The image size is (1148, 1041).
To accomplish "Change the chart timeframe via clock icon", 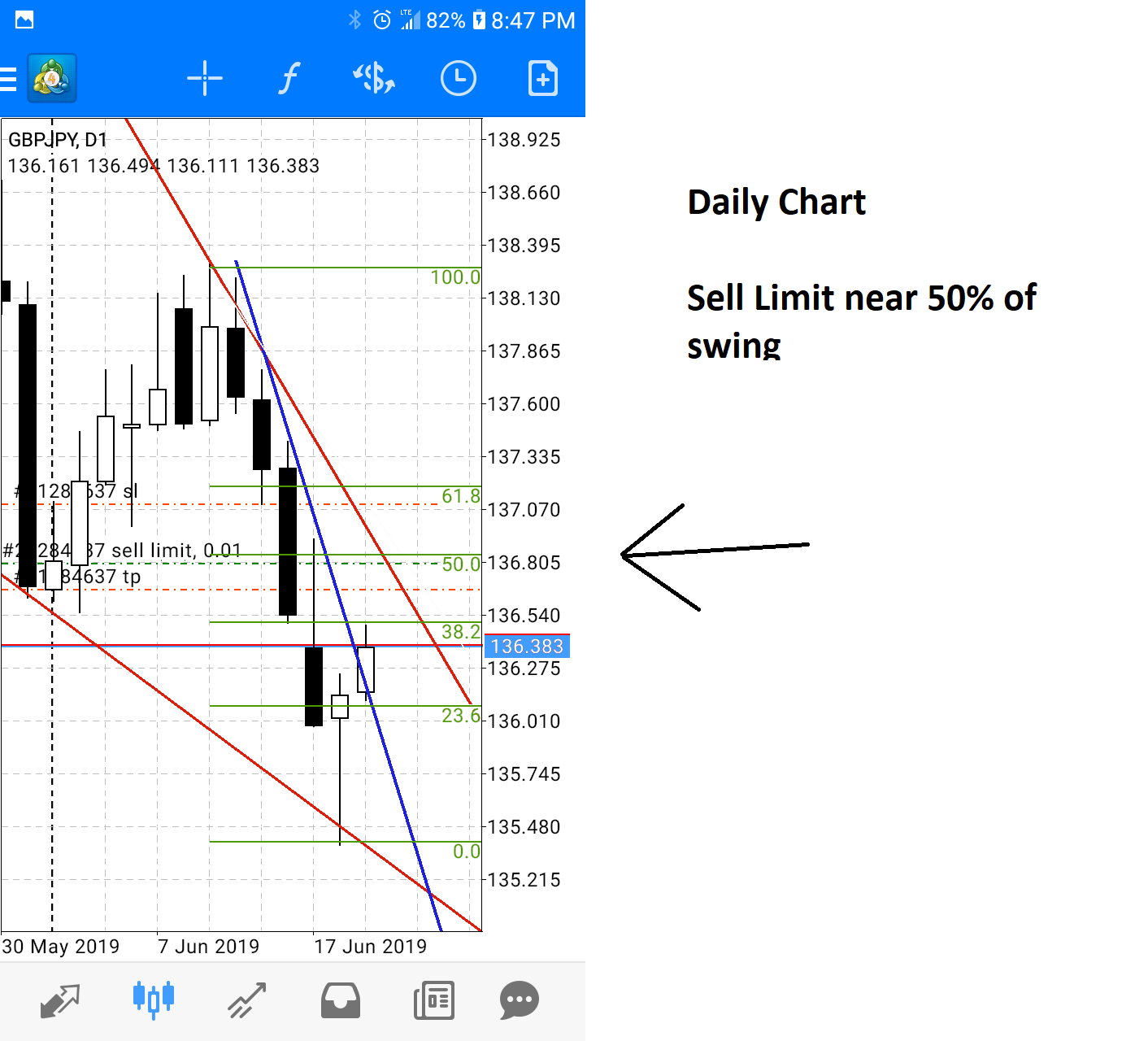I will point(458,79).
